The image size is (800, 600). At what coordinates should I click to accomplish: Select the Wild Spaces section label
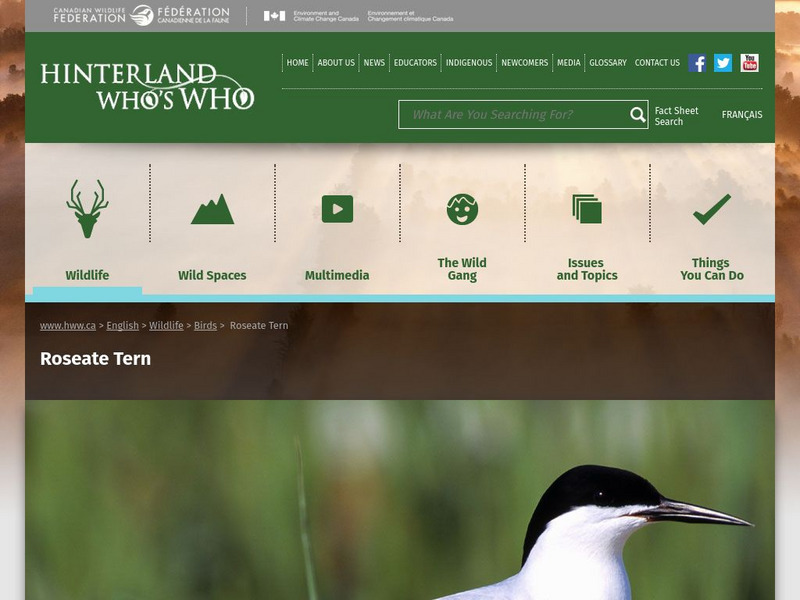coord(212,276)
